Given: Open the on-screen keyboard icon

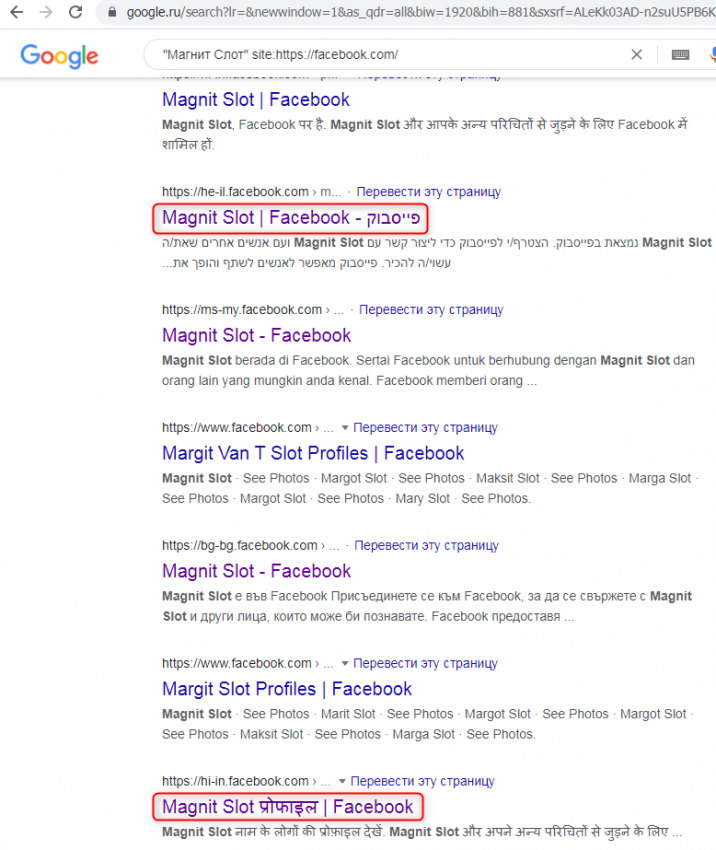Looking at the screenshot, I should (680, 54).
